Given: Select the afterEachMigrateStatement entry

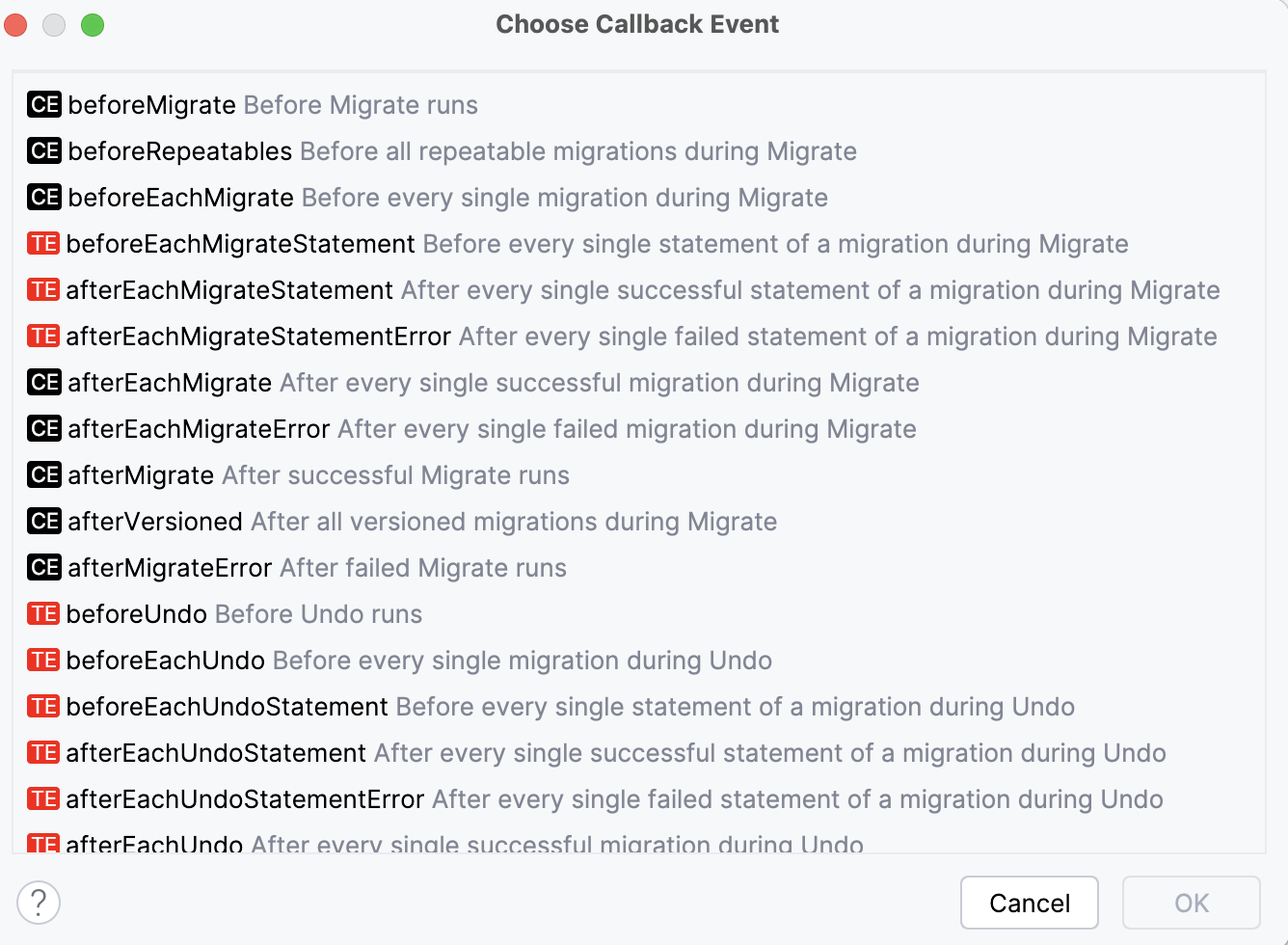Looking at the screenshot, I should [228, 290].
